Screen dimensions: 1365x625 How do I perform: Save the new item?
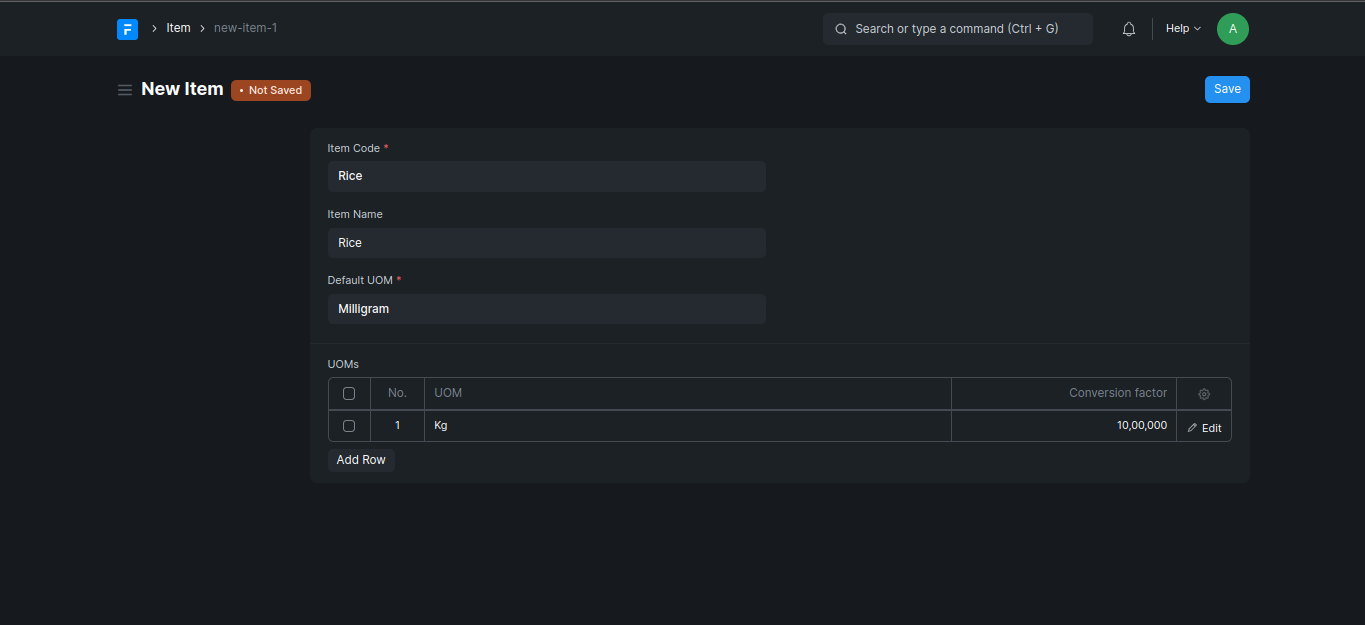point(1227,89)
